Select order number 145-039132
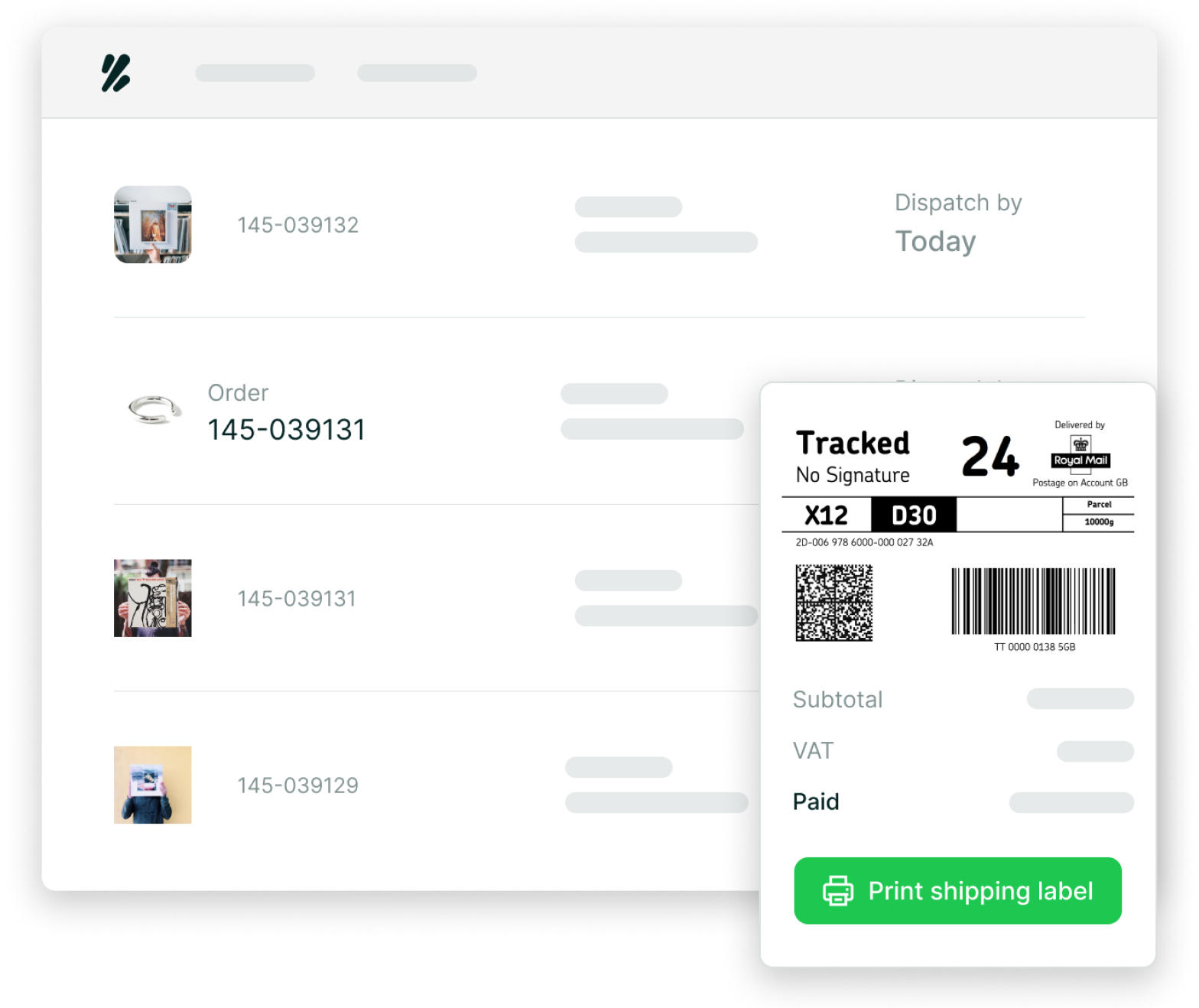 pos(297,224)
